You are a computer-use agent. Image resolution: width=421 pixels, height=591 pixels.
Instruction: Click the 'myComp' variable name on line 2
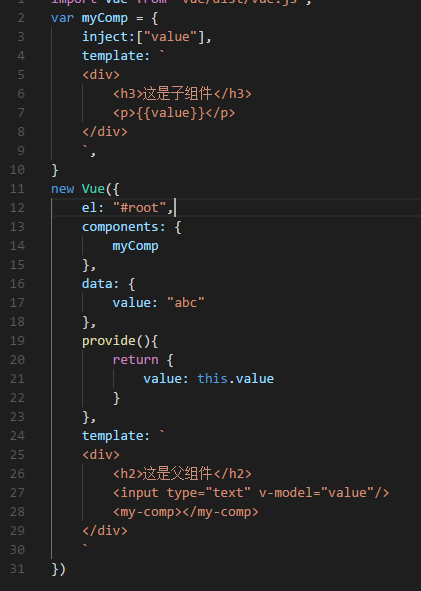coord(104,18)
